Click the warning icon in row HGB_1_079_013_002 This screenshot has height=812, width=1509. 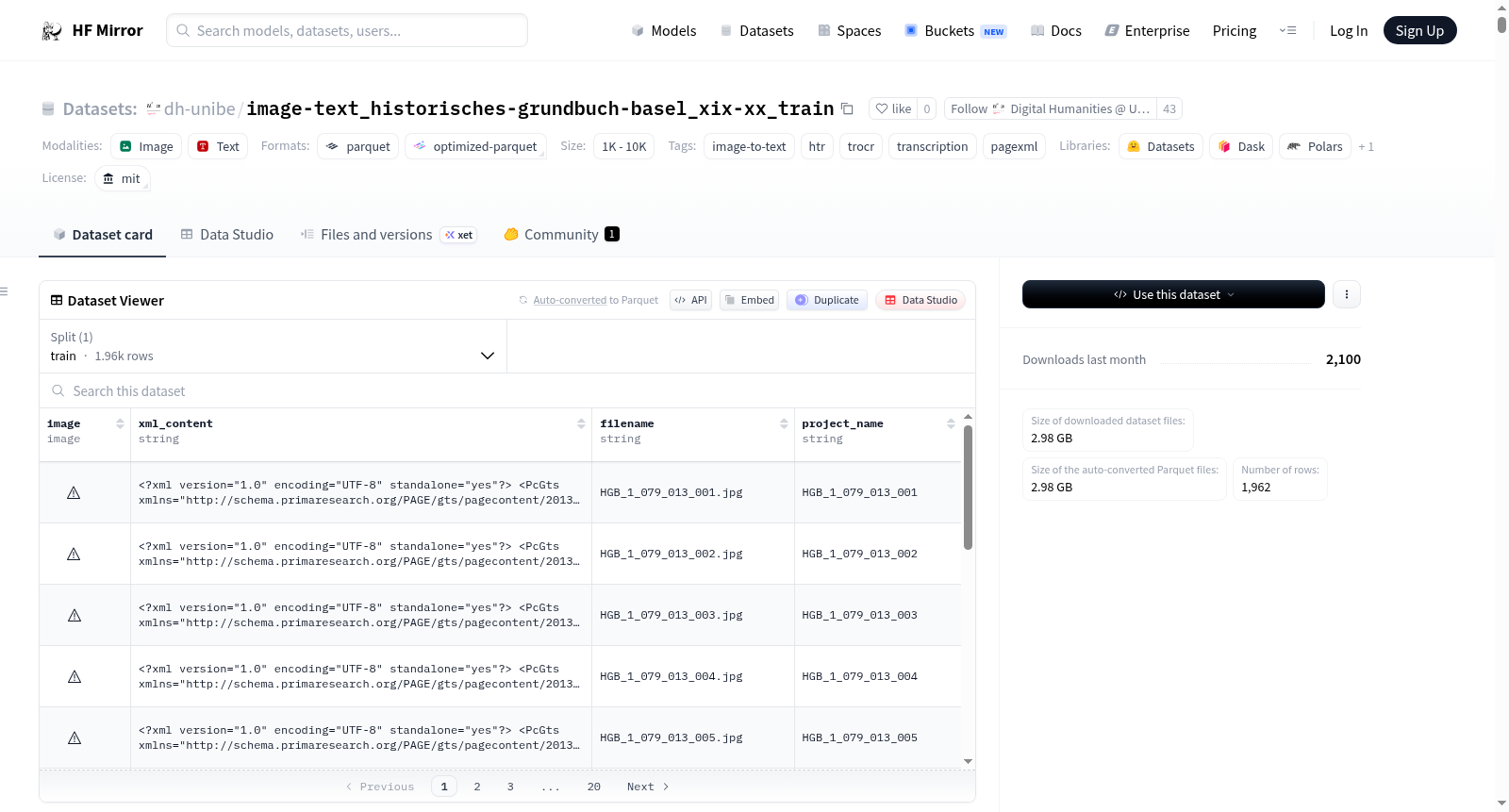click(74, 554)
